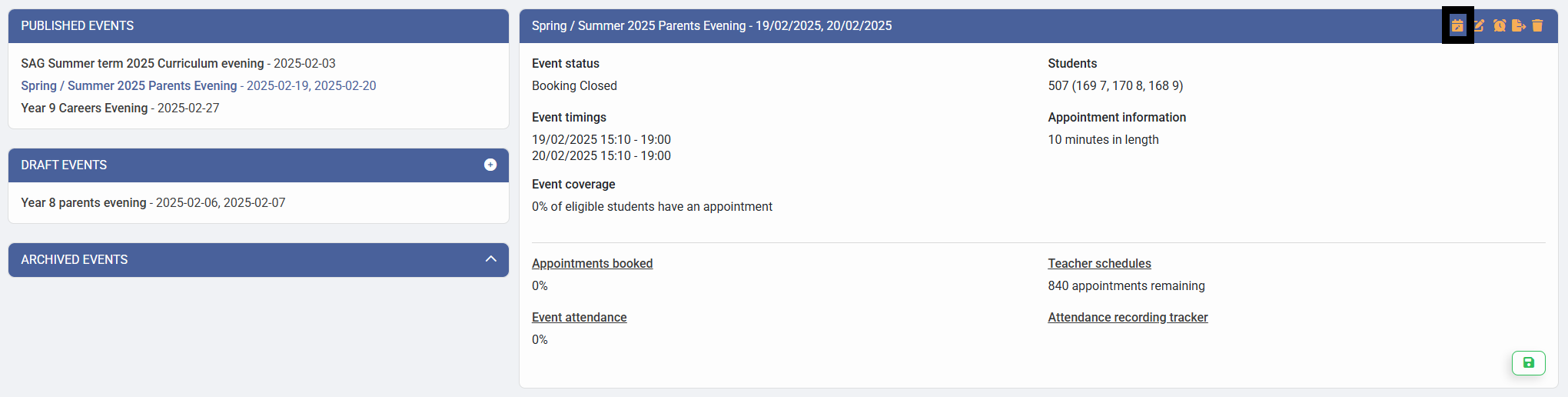Add new draft event with plus icon

tap(490, 165)
